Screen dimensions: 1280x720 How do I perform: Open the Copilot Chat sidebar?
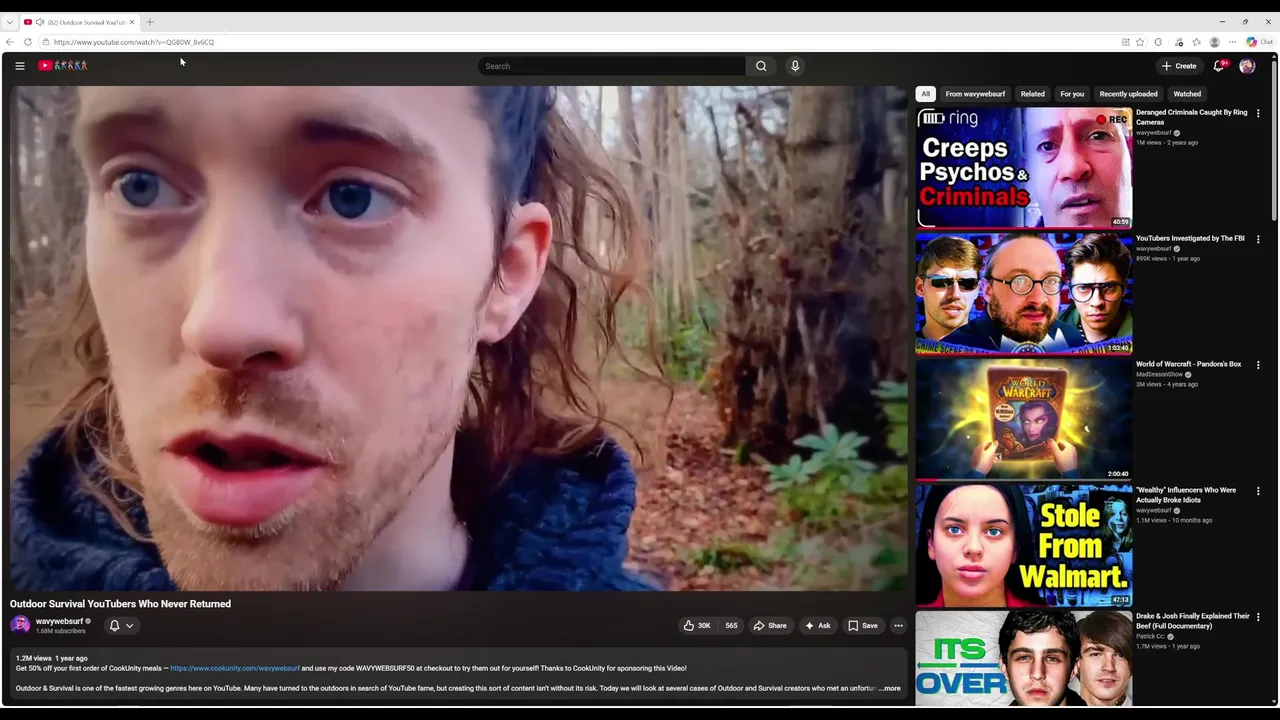(1259, 42)
